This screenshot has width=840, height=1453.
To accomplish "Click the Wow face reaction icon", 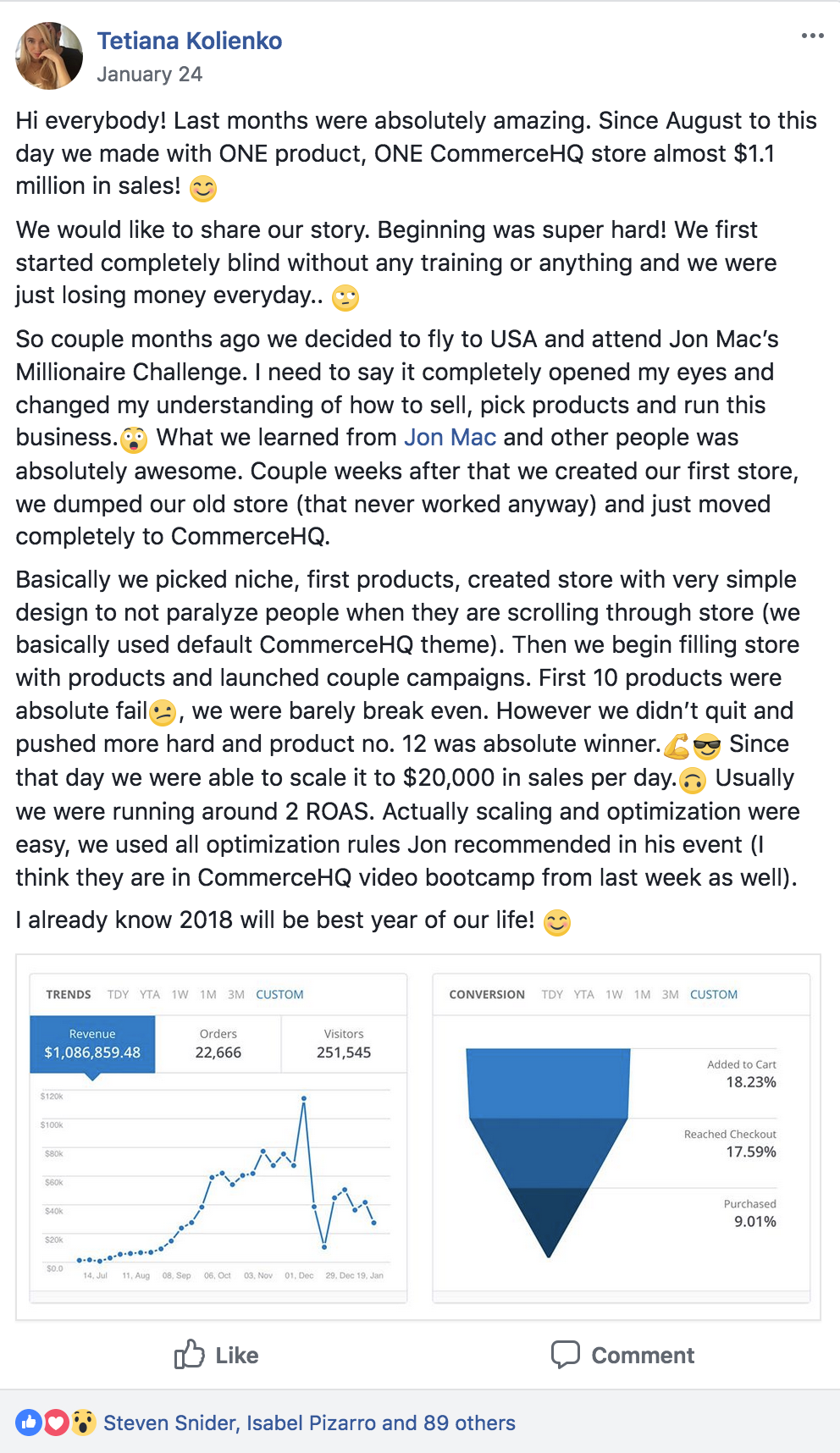I will coord(82,1423).
